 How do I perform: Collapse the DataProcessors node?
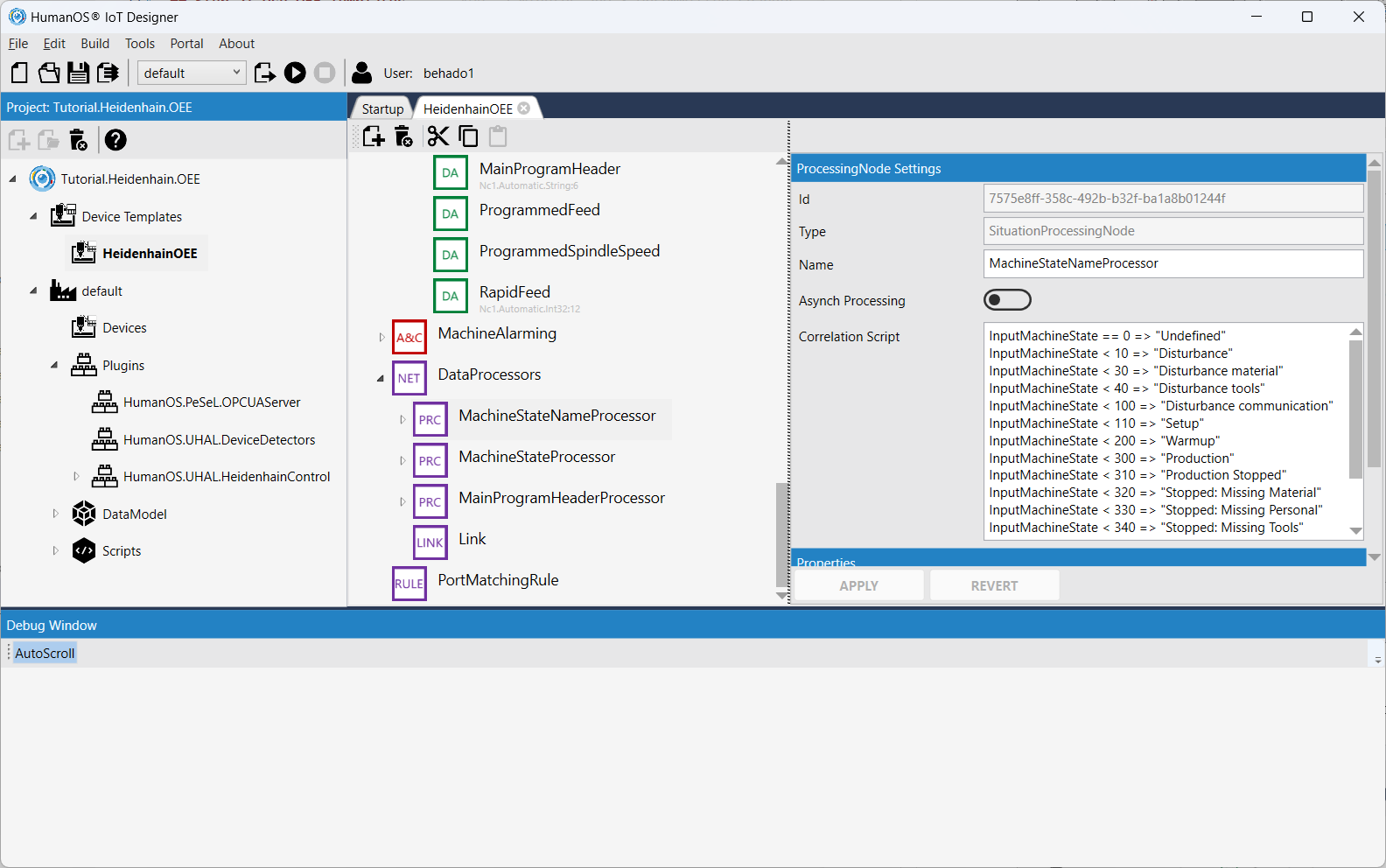pos(381,379)
